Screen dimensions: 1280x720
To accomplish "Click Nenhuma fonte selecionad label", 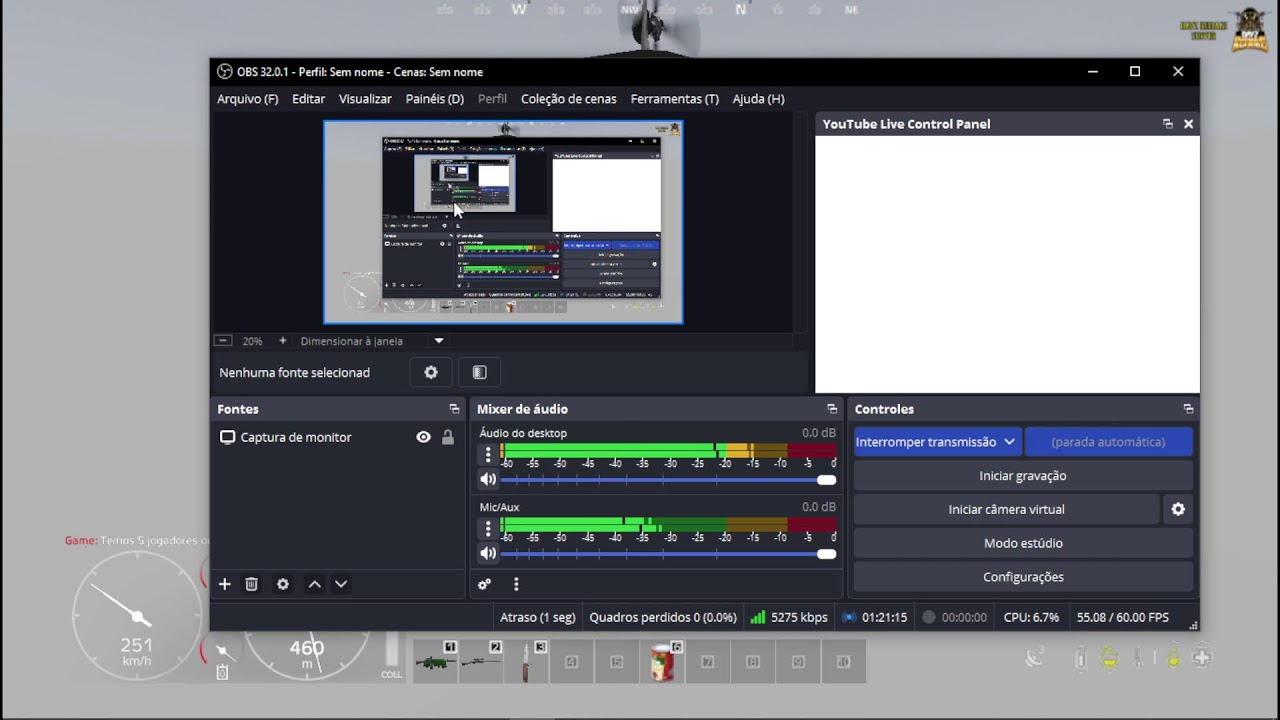I will pos(294,372).
